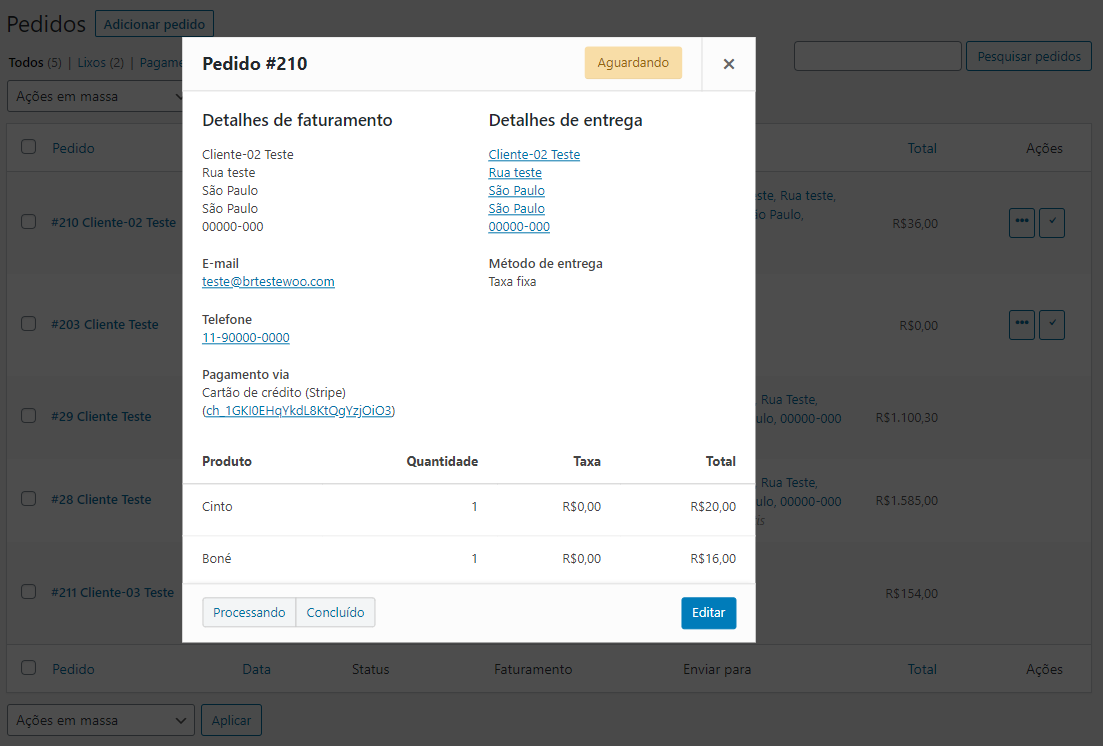Open more actions for order #210
1103x746 pixels.
pyautogui.click(x=1021, y=222)
